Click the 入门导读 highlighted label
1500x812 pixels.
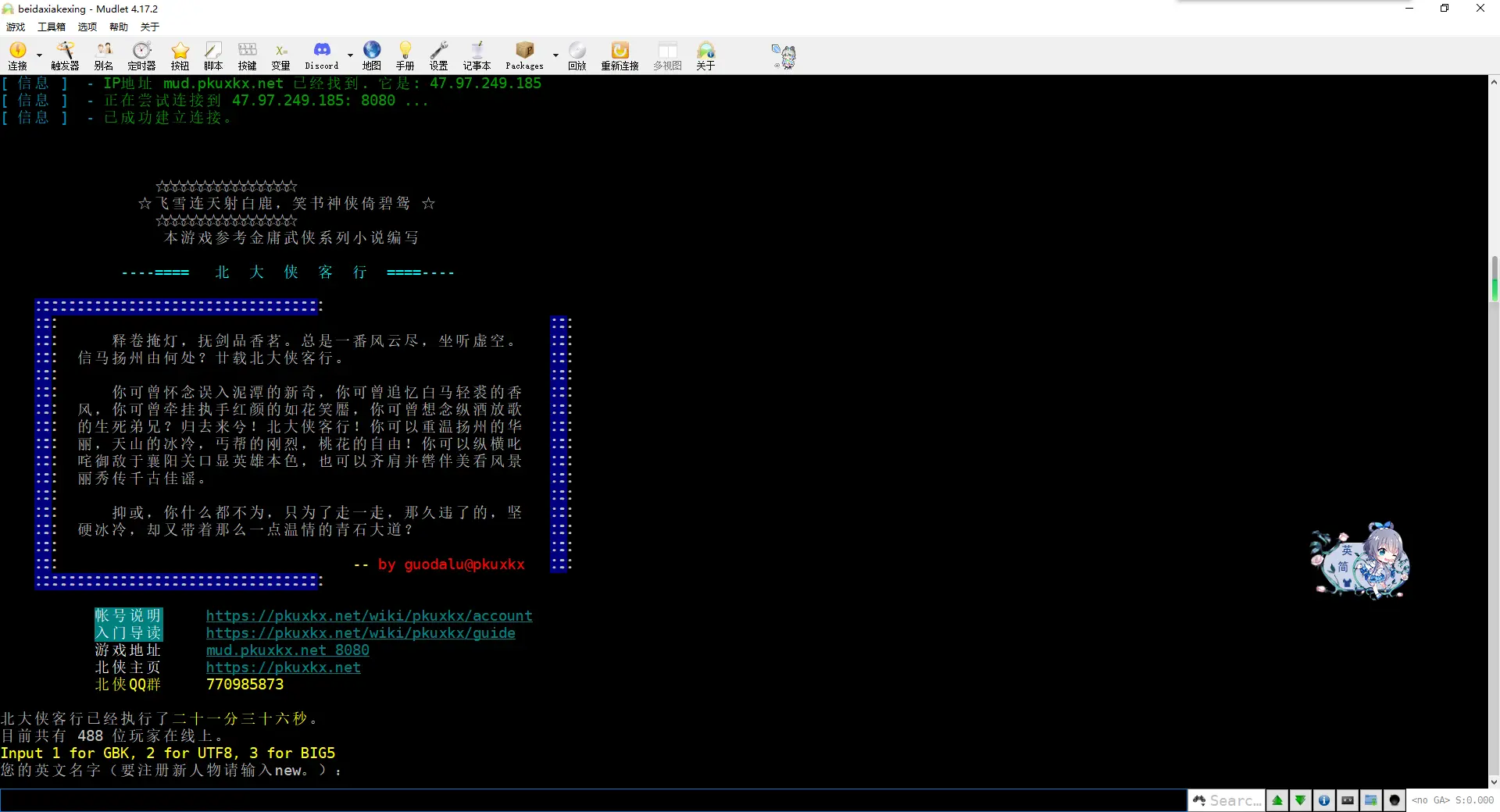coord(128,633)
